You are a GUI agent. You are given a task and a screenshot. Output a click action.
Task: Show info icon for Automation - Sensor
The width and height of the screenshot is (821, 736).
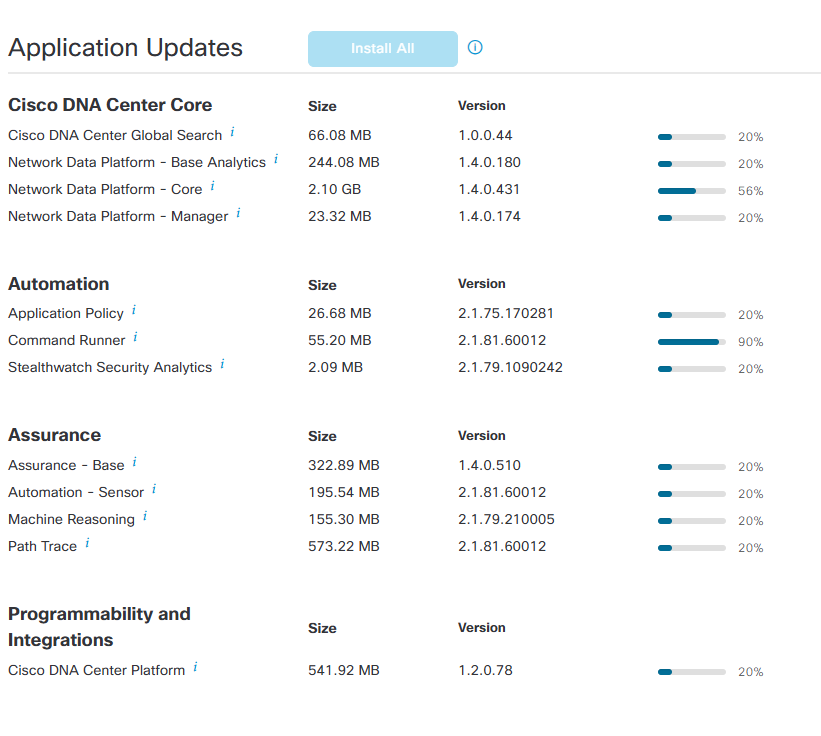pyautogui.click(x=154, y=489)
